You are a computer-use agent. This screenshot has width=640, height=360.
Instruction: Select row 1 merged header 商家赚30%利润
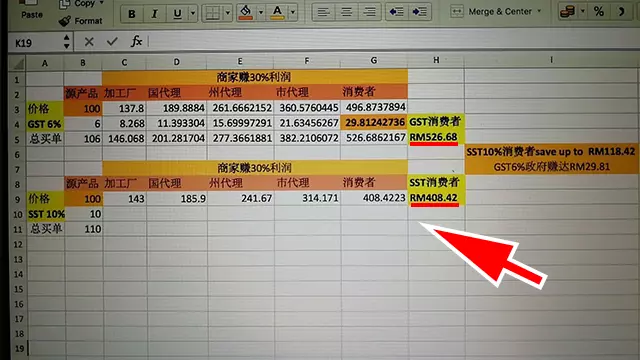[x=255, y=77]
